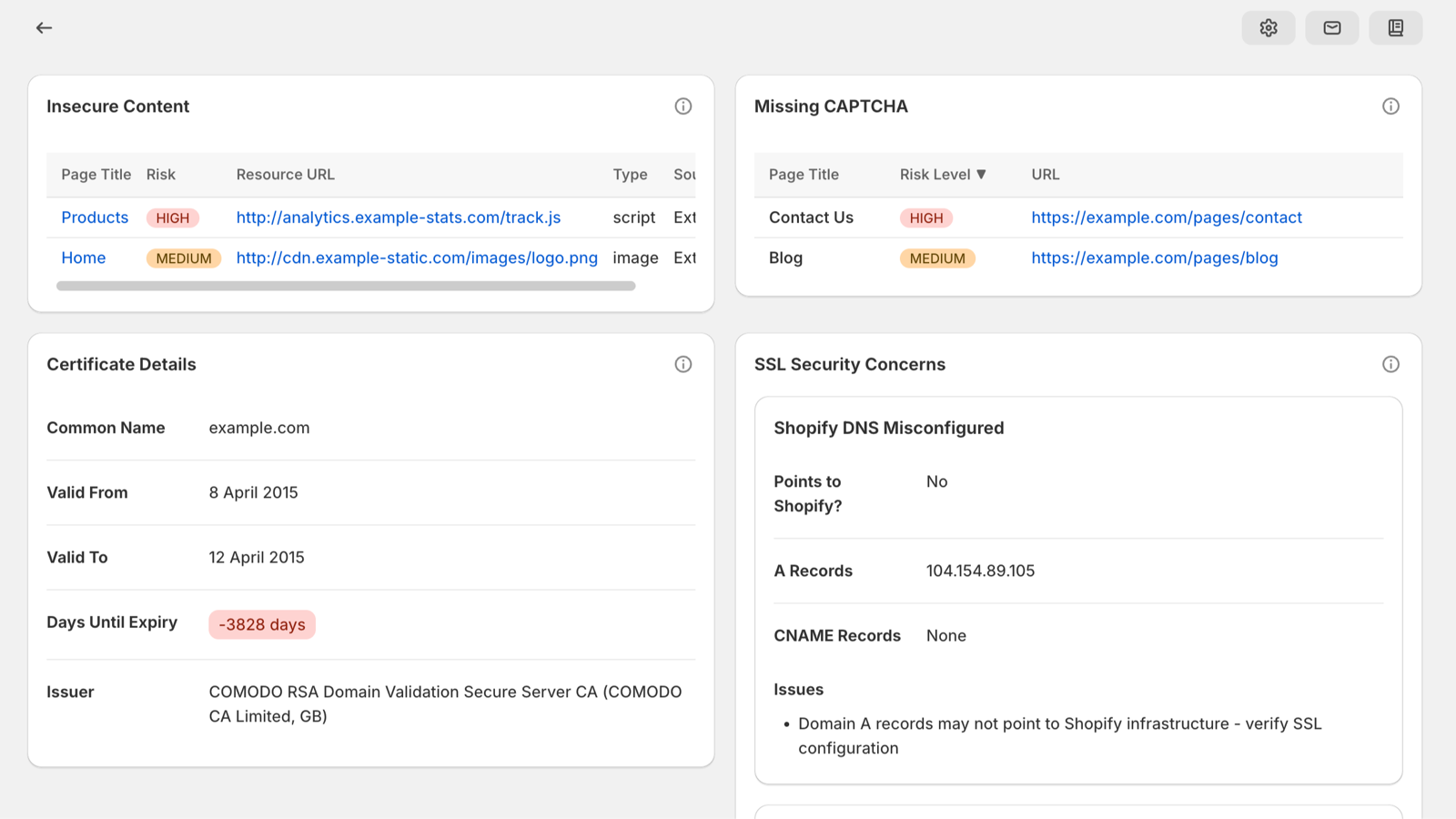1456x819 pixels.
Task: Open the analytics track.js resource URL
Action: pyautogui.click(x=398, y=217)
